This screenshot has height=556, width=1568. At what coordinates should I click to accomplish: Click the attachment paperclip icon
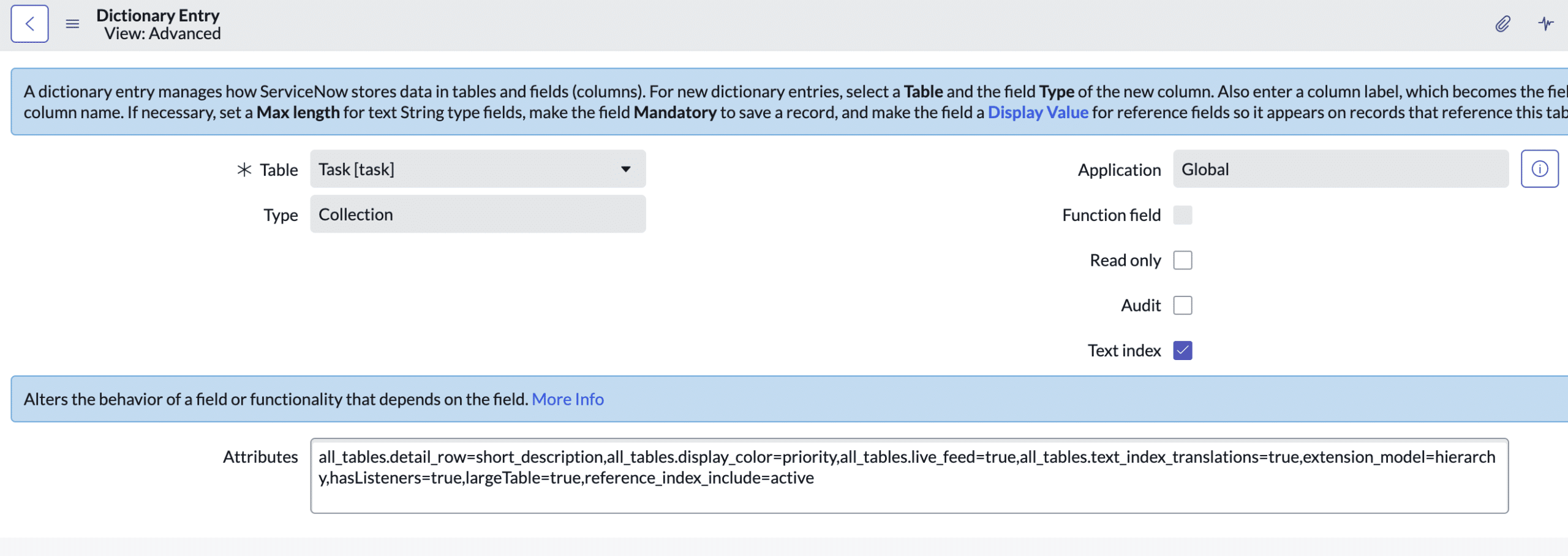[1502, 24]
